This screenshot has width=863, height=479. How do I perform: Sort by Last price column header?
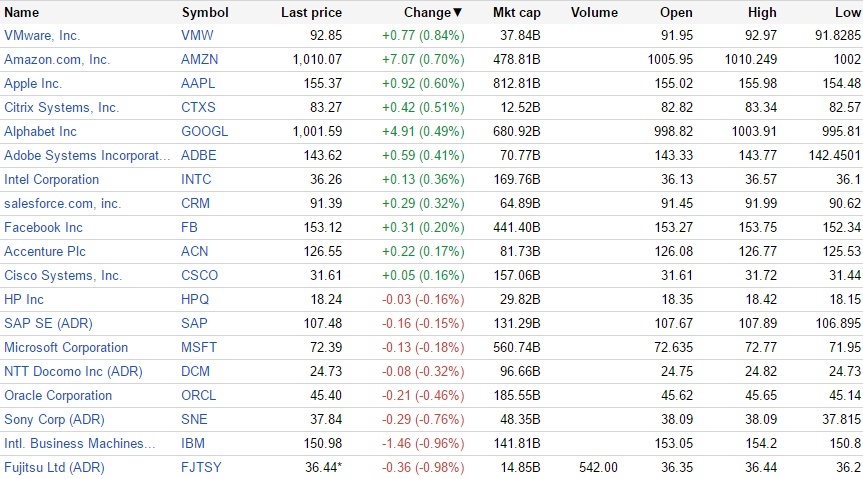[311, 12]
